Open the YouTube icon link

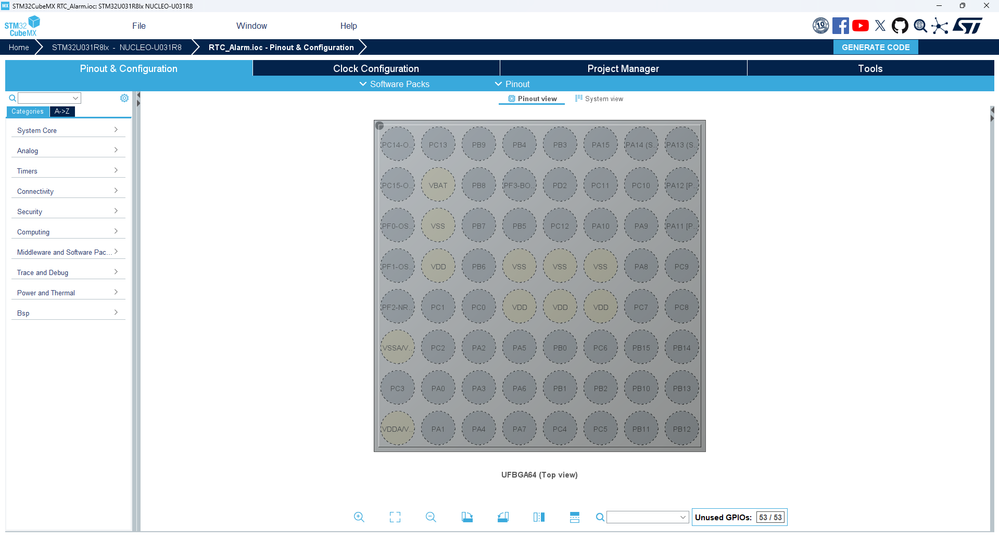pos(860,25)
